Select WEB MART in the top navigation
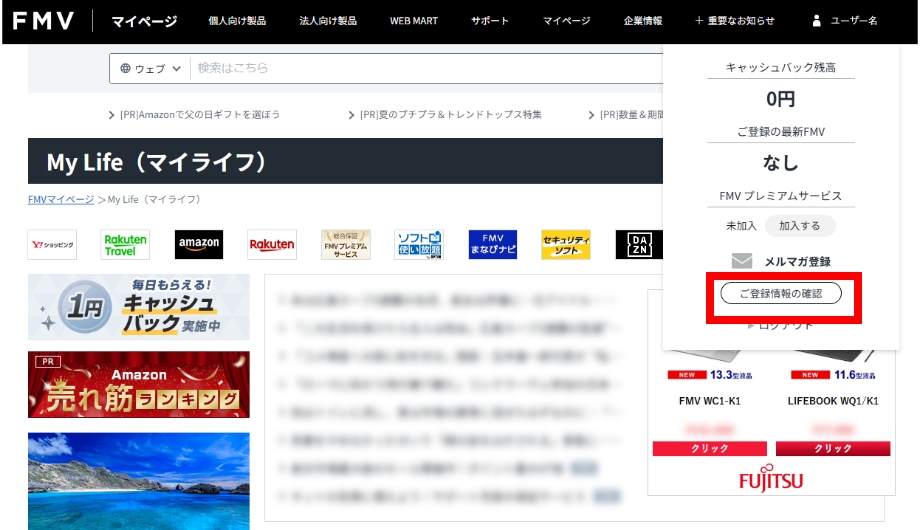Image resolution: width=920 pixels, height=530 pixels. click(x=413, y=21)
